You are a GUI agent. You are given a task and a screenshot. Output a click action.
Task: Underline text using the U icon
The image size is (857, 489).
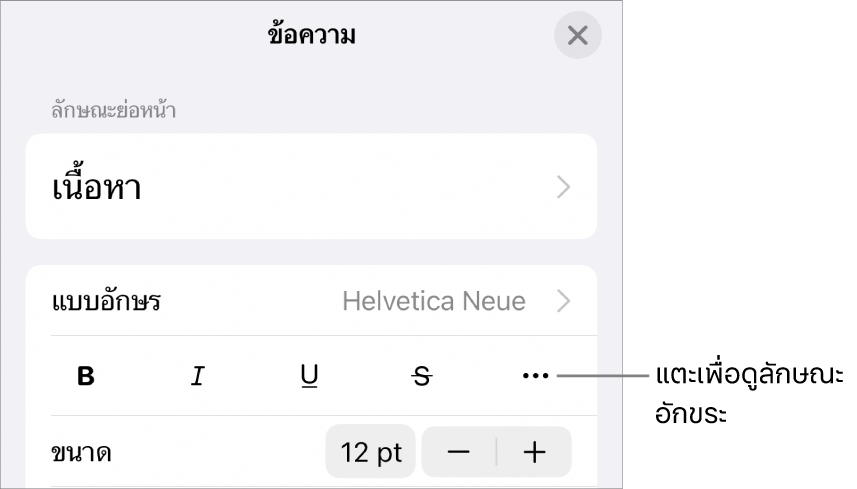pyautogui.click(x=309, y=376)
